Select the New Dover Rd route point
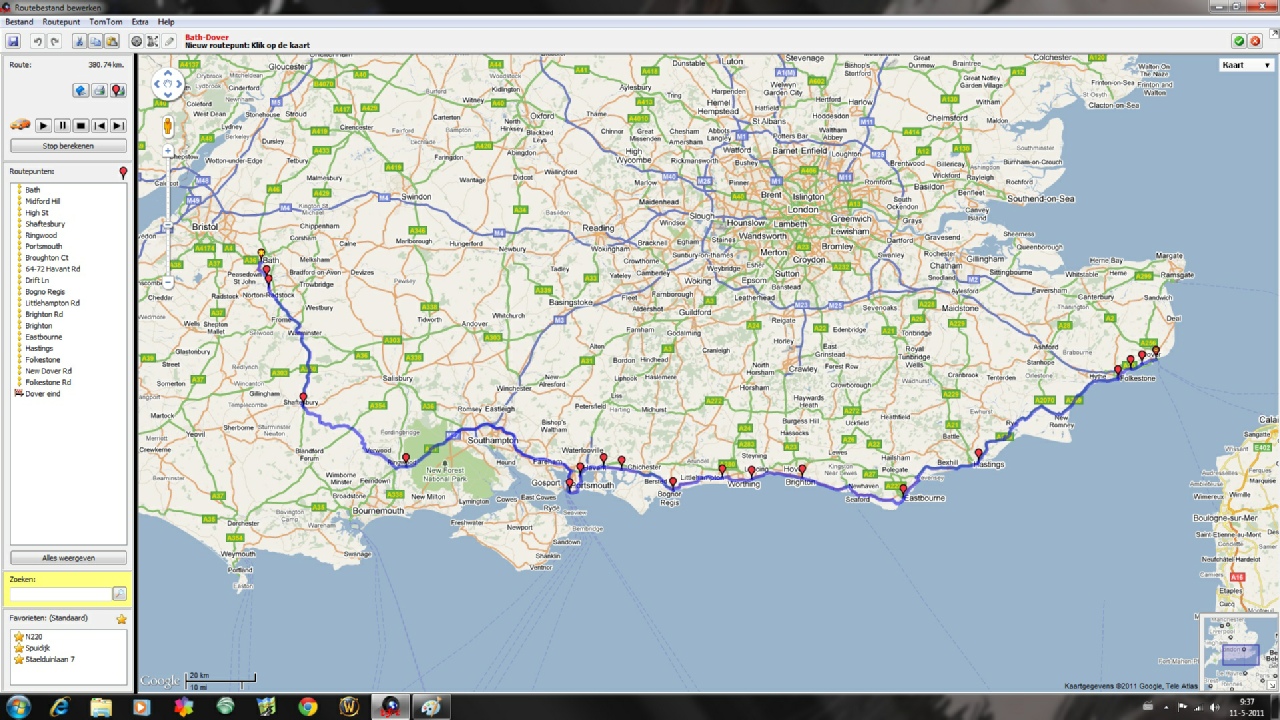Image resolution: width=1280 pixels, height=720 pixels. pyautogui.click(x=48, y=371)
